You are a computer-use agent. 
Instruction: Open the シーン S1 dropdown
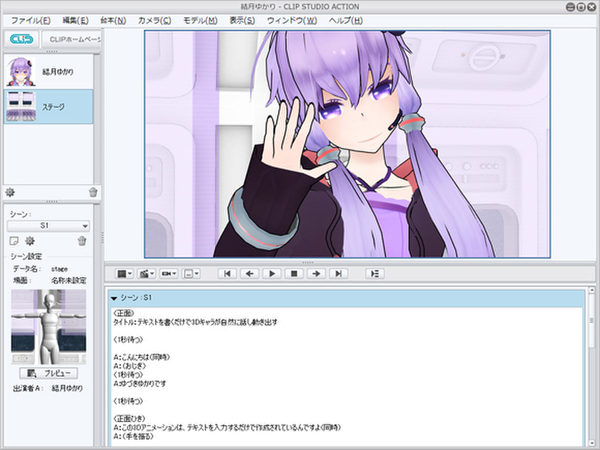48,226
